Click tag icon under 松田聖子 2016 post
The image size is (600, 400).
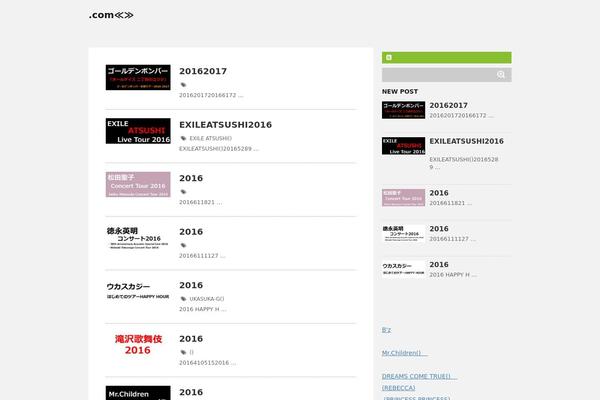point(183,192)
